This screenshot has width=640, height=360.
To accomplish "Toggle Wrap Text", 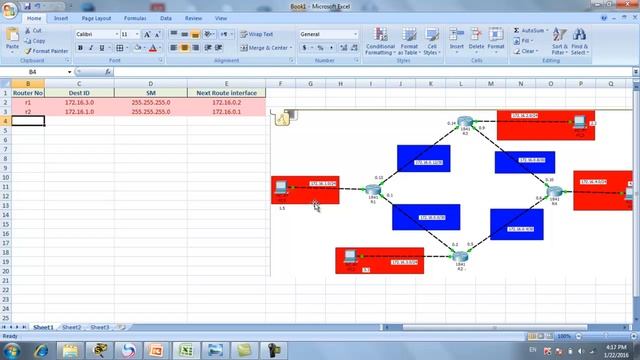I will pyautogui.click(x=257, y=34).
